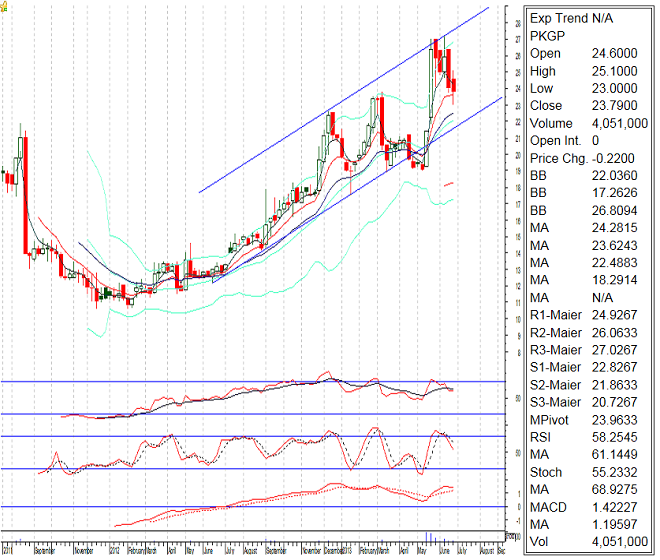Click the latest red candlestick at chart peak
660x560 pixels.
(454, 86)
